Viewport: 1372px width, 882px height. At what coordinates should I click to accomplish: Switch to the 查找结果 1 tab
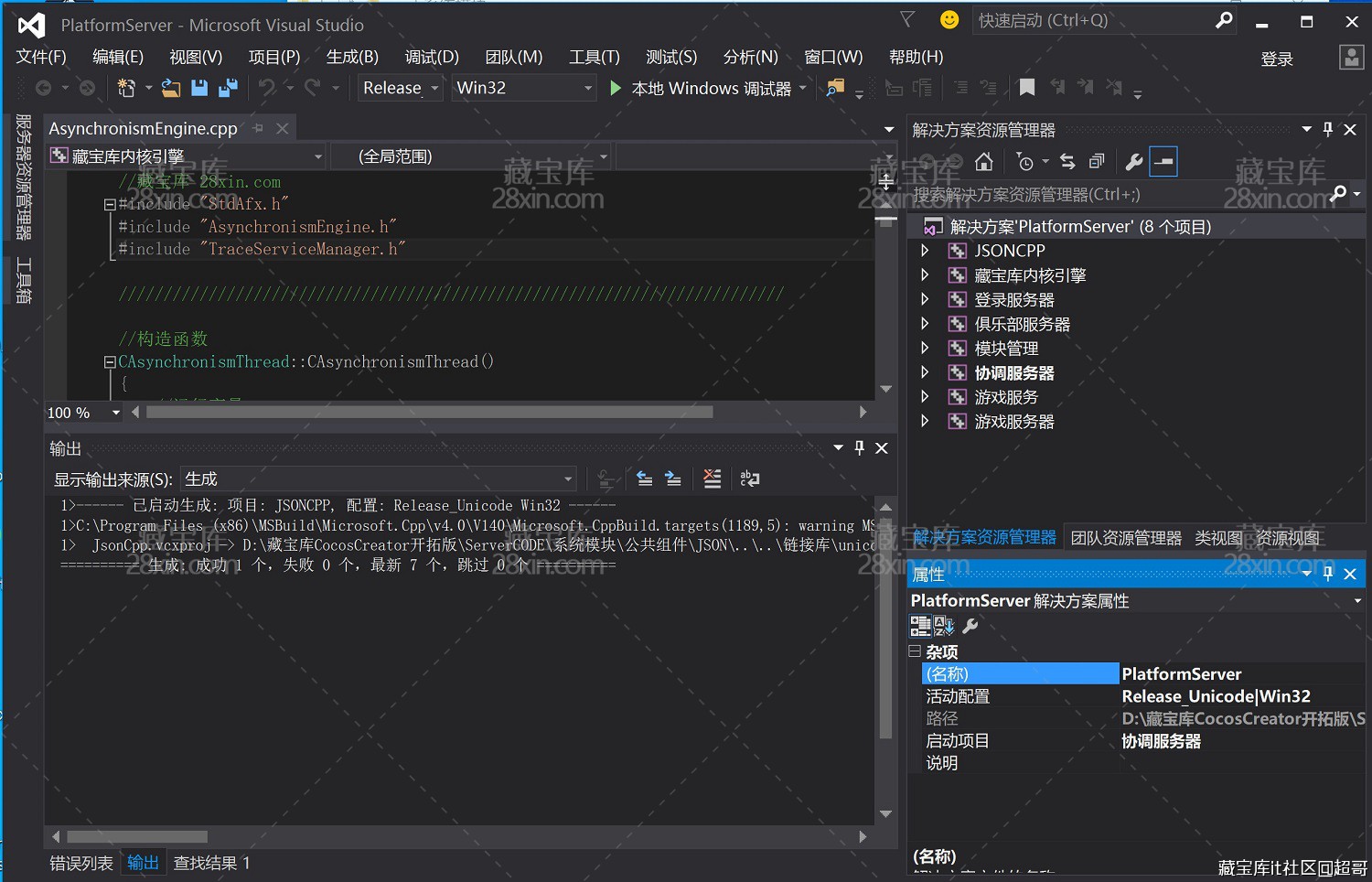pos(211,863)
